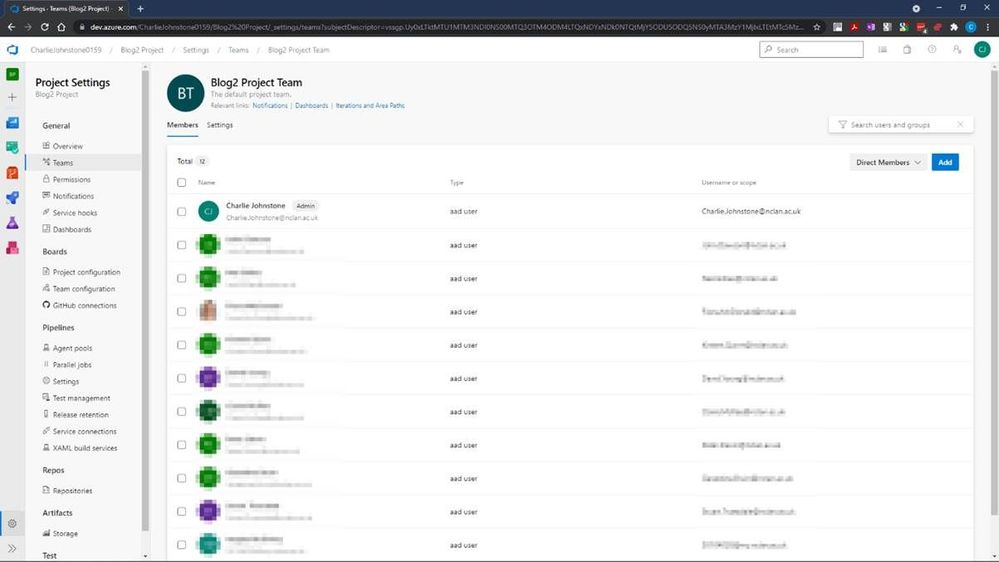Focus the header Search box
The image size is (999, 562).
pyautogui.click(x=811, y=50)
